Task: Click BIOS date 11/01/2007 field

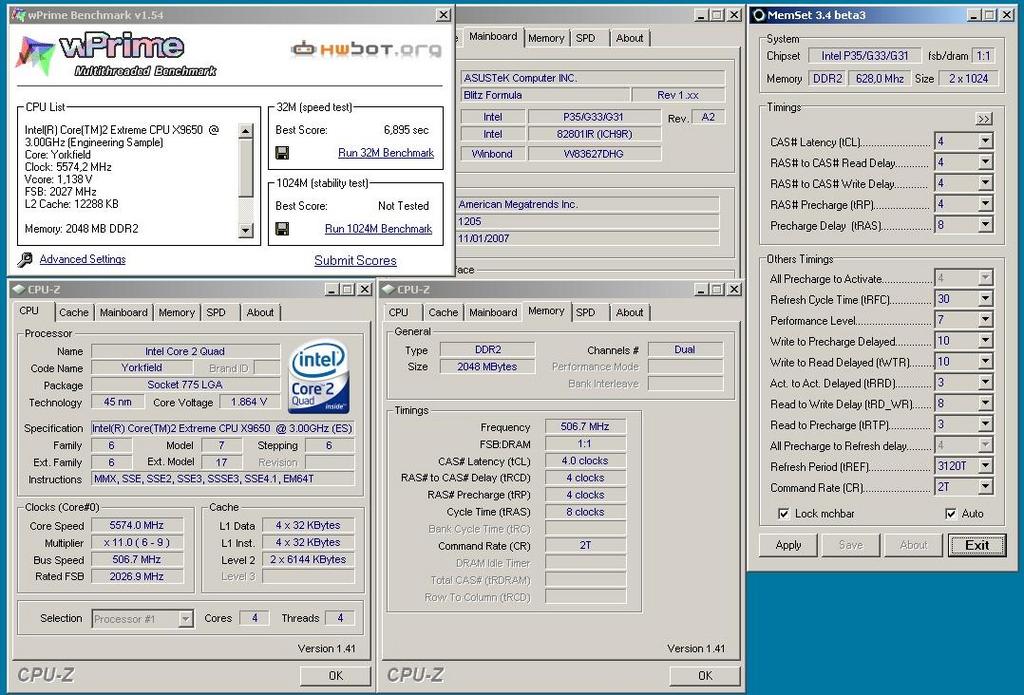Action: point(588,238)
